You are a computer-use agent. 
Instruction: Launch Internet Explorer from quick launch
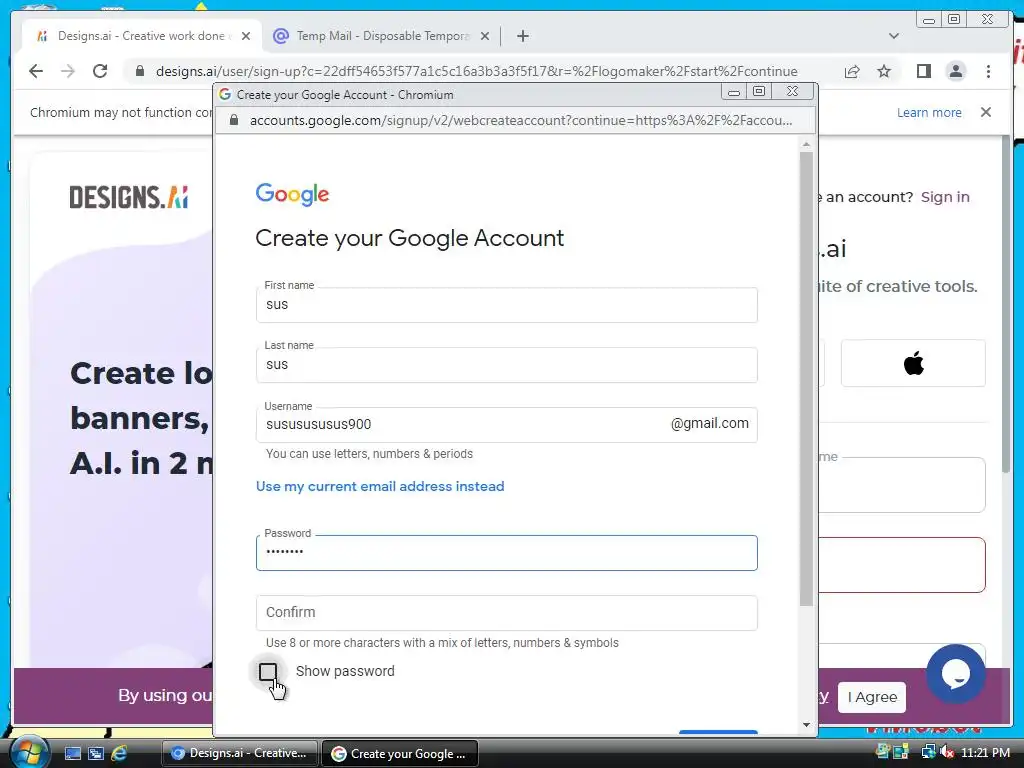coord(120,754)
